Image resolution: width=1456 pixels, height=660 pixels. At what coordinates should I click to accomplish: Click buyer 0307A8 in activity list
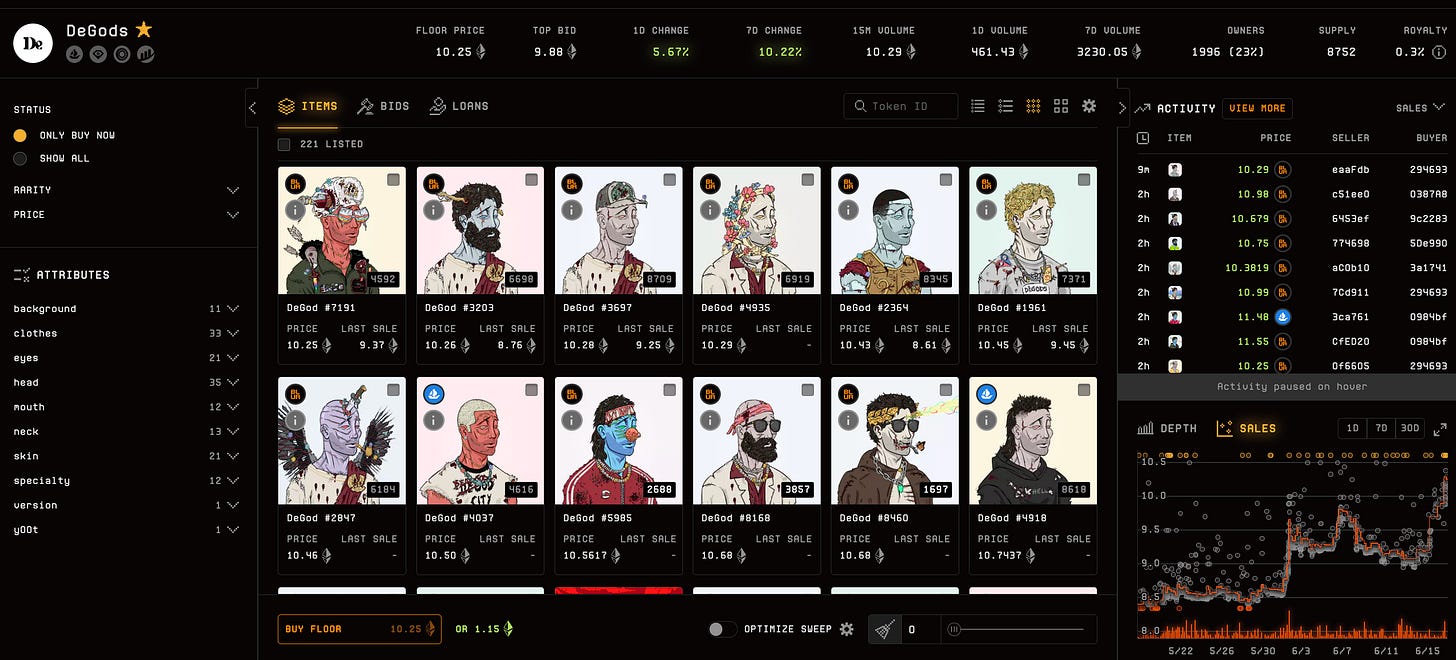tap(1428, 194)
